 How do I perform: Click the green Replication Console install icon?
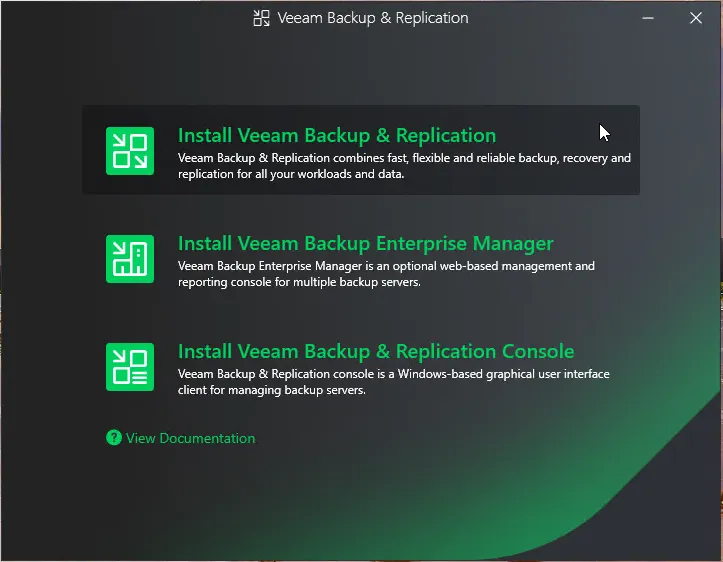(130, 366)
